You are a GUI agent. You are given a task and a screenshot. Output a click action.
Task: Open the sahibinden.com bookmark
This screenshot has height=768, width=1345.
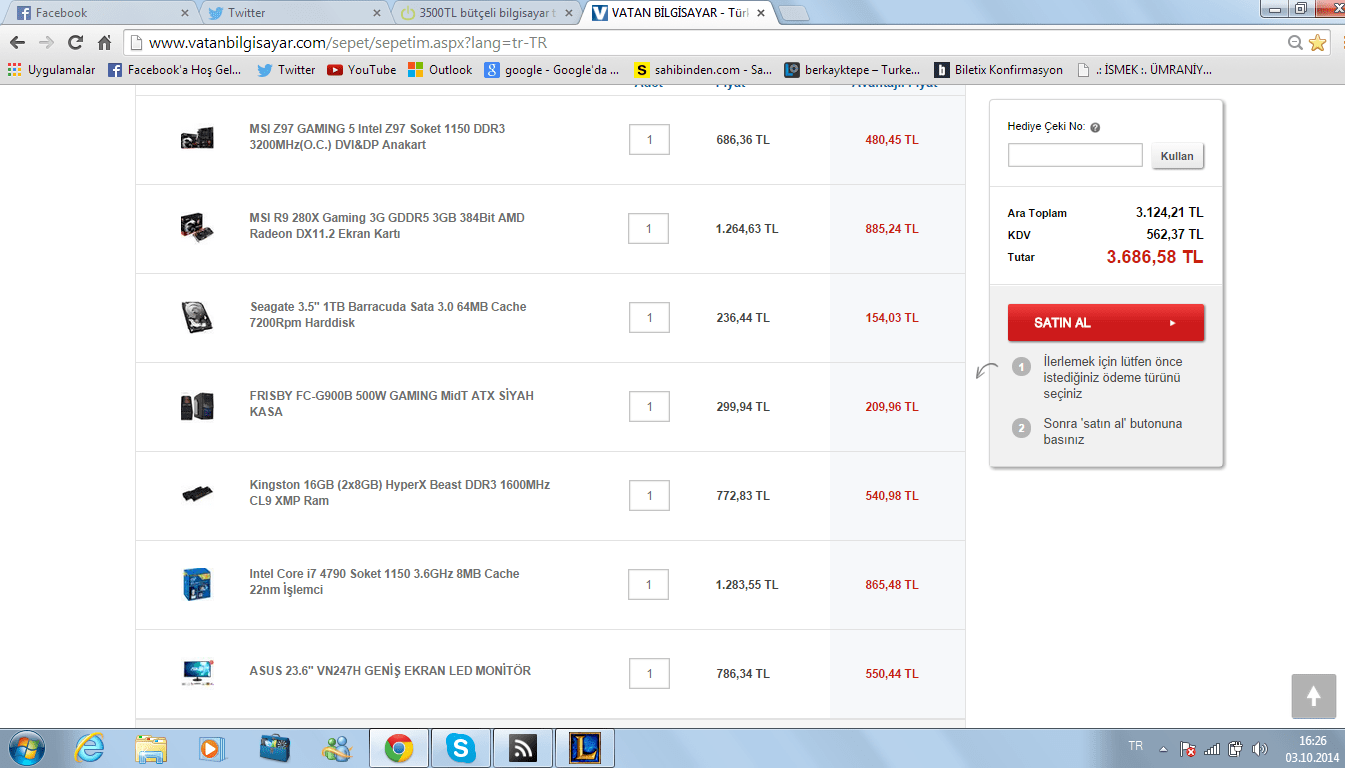tap(703, 70)
